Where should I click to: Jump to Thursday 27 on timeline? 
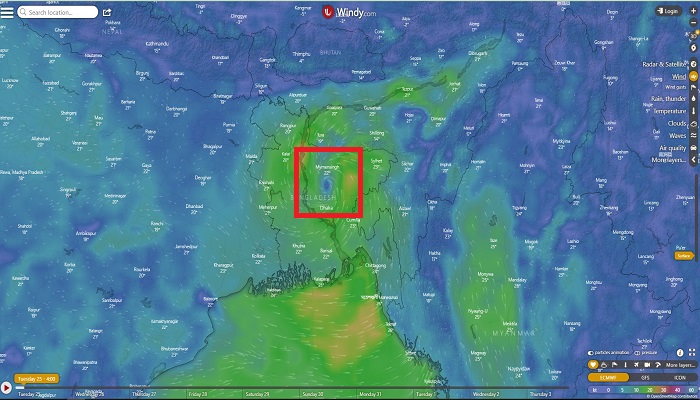145,395
